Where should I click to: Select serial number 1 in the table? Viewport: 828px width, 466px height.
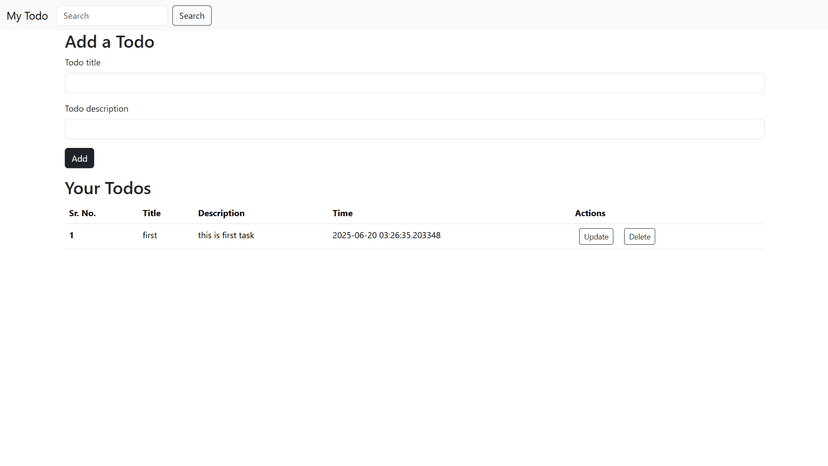(x=71, y=236)
